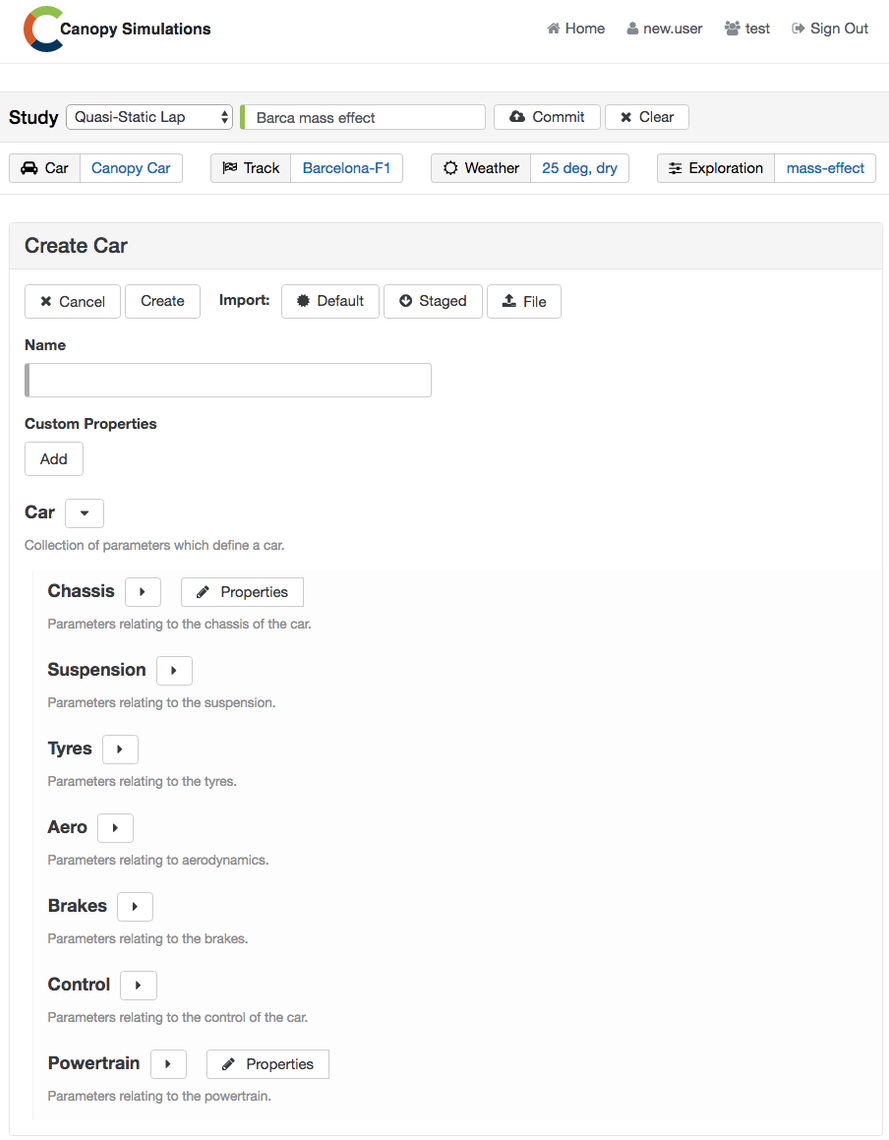889x1140 pixels.
Task: Expand the Tyres section
Action: [120, 749]
